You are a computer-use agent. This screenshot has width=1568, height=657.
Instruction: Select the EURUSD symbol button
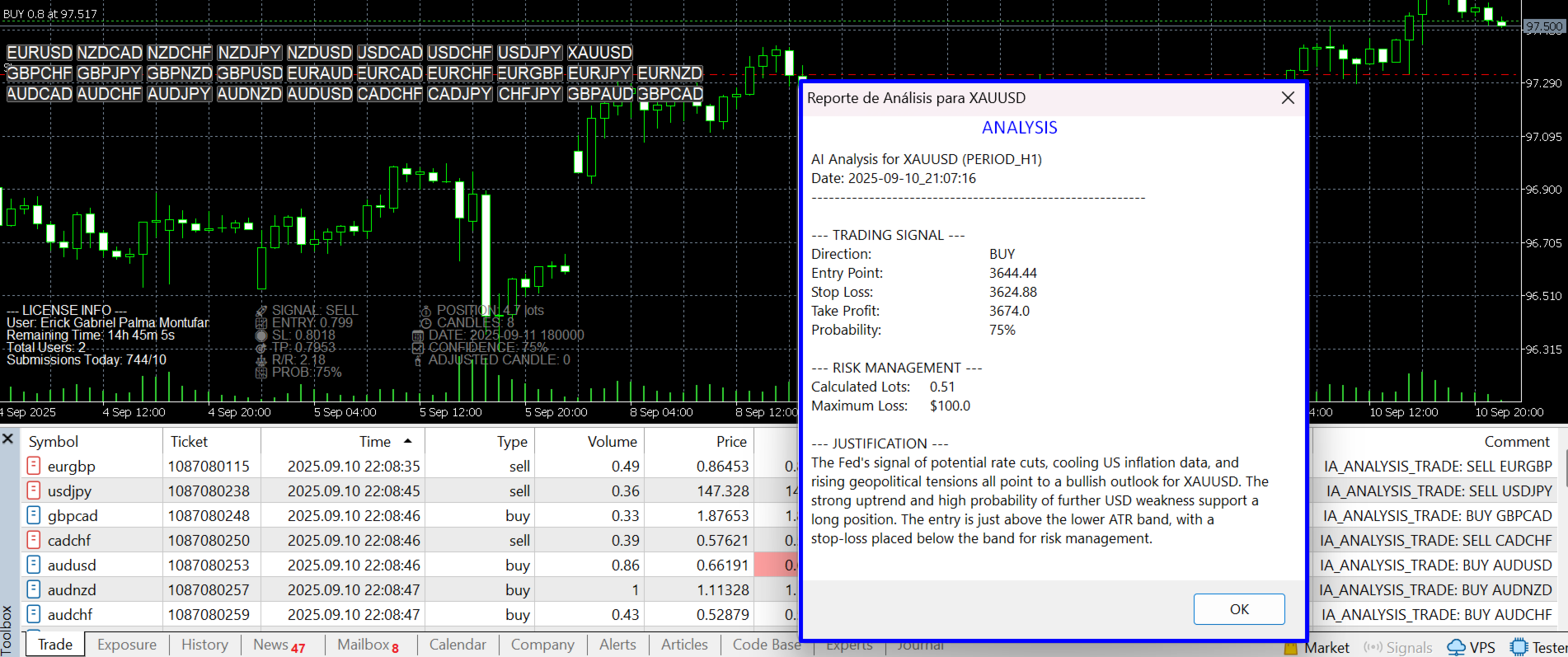coord(40,52)
